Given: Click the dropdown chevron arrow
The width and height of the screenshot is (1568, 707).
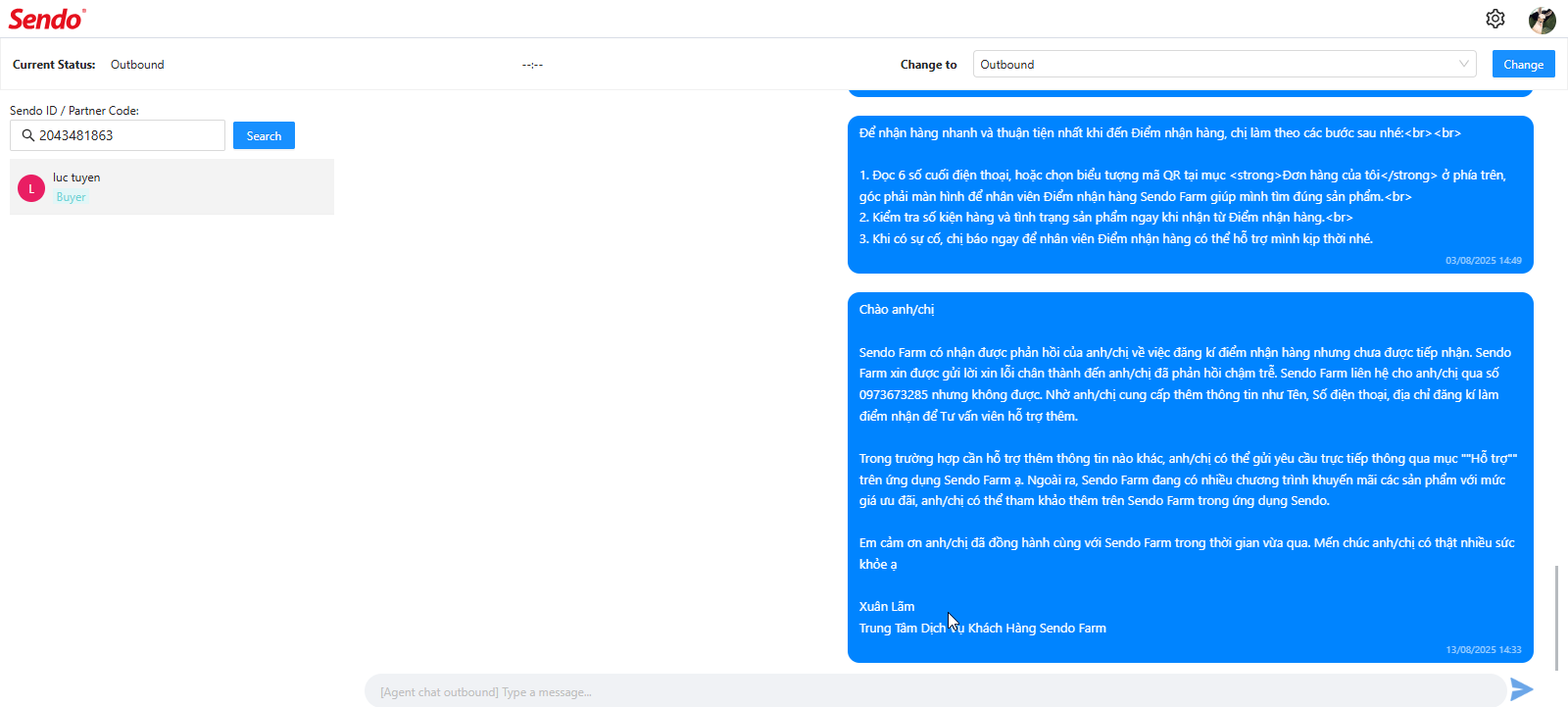Looking at the screenshot, I should tap(1464, 64).
